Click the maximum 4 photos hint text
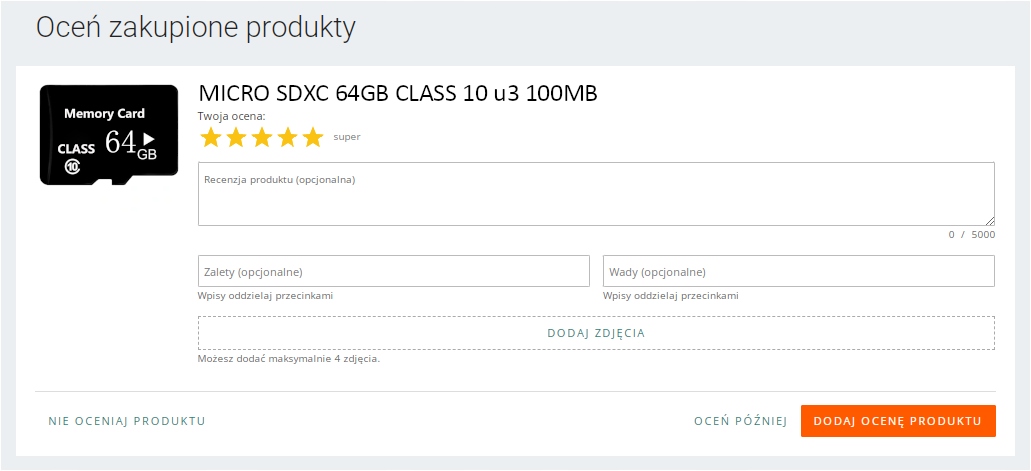 [x=289, y=358]
